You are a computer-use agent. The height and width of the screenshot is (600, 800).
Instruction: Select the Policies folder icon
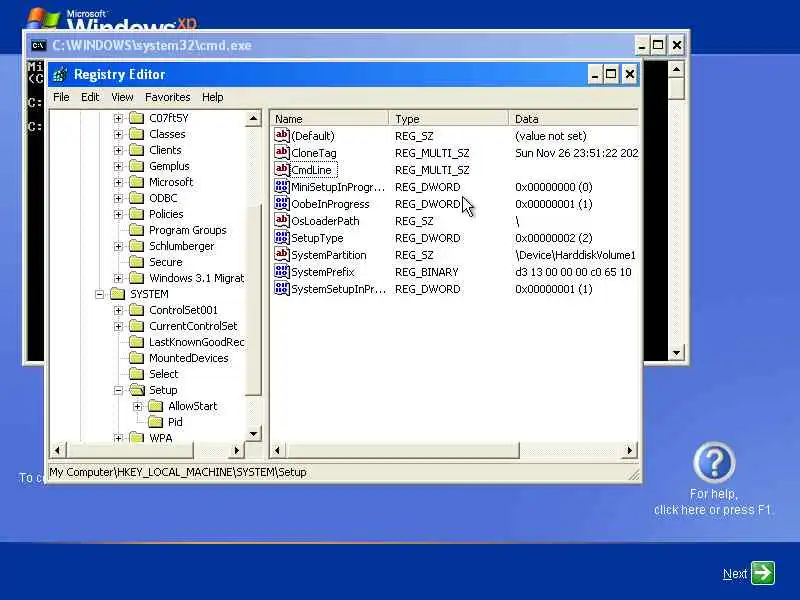point(136,214)
